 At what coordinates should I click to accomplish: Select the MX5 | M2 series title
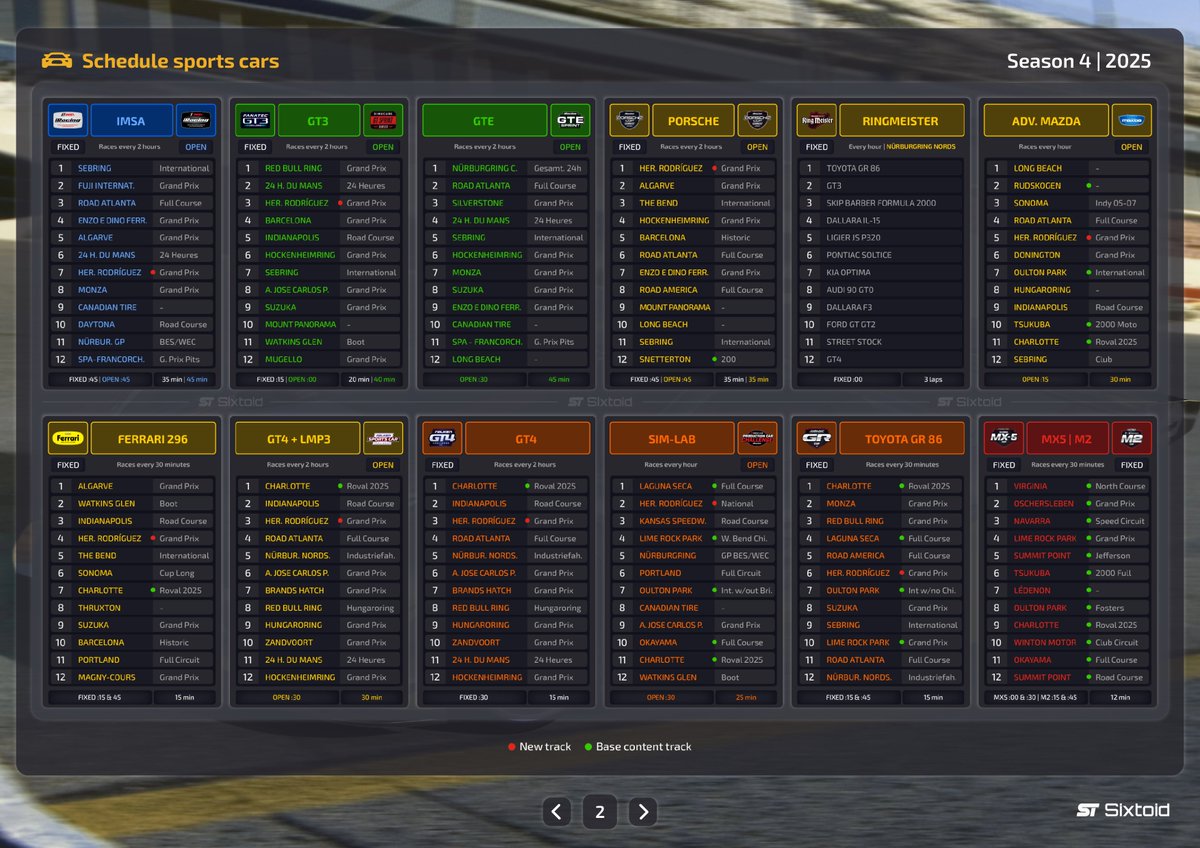point(1067,438)
